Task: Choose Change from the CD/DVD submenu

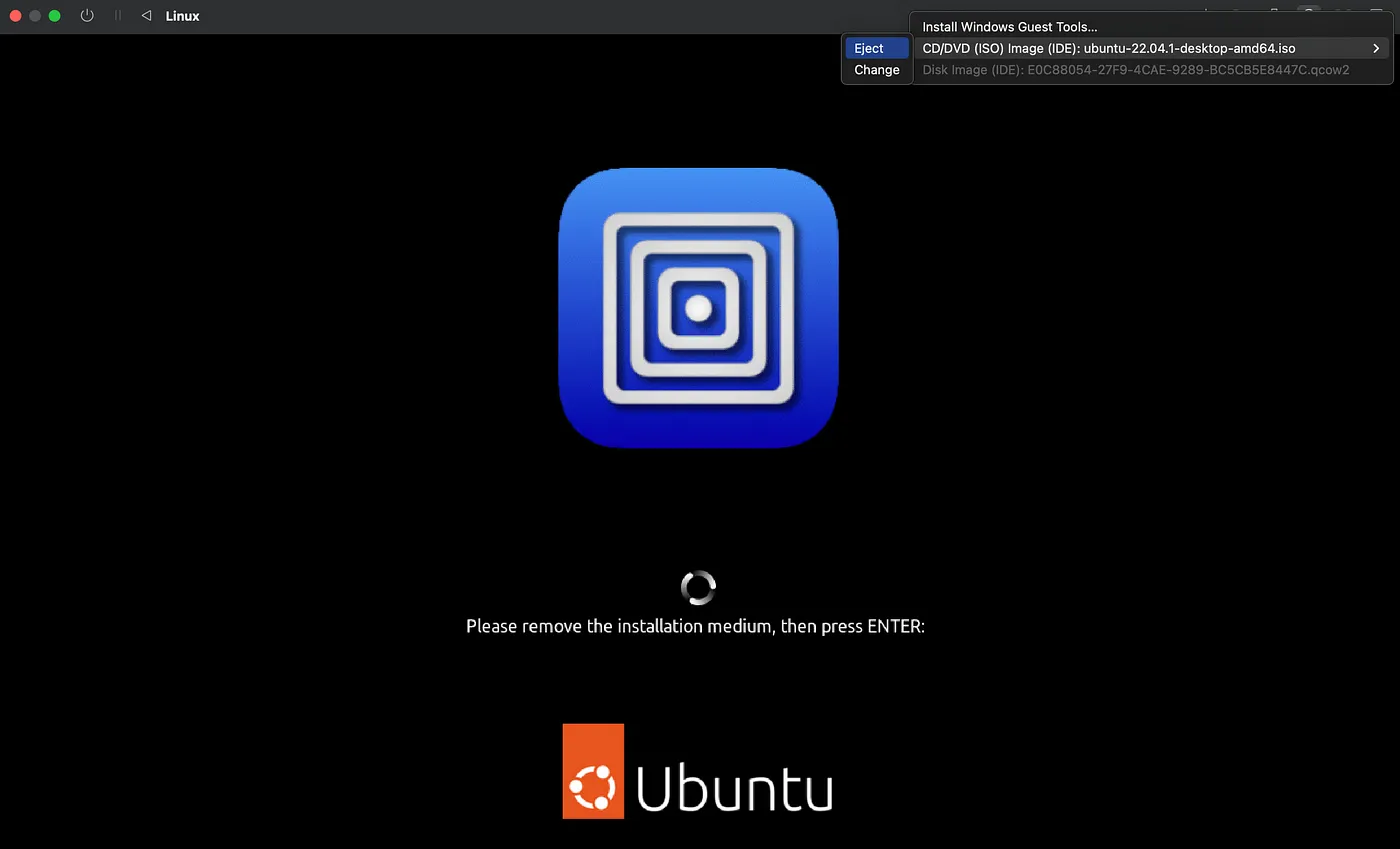Action: click(x=877, y=70)
